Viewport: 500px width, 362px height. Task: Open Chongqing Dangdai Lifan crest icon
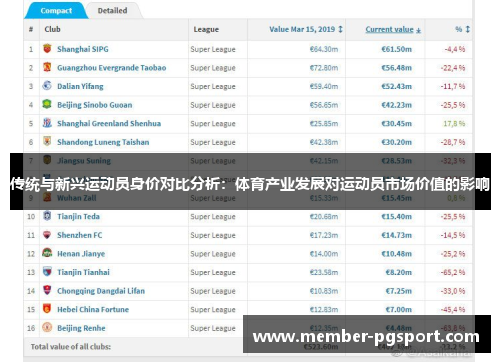47,290
